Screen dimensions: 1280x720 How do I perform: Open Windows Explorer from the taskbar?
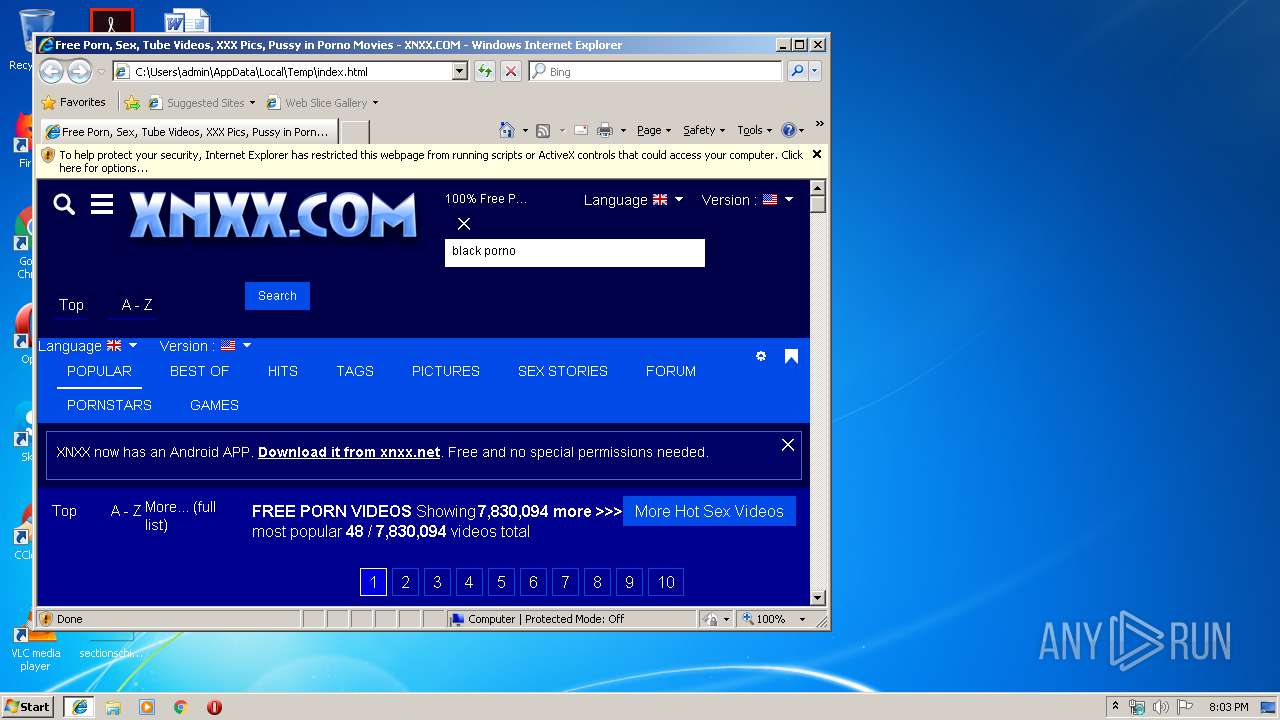[x=113, y=707]
